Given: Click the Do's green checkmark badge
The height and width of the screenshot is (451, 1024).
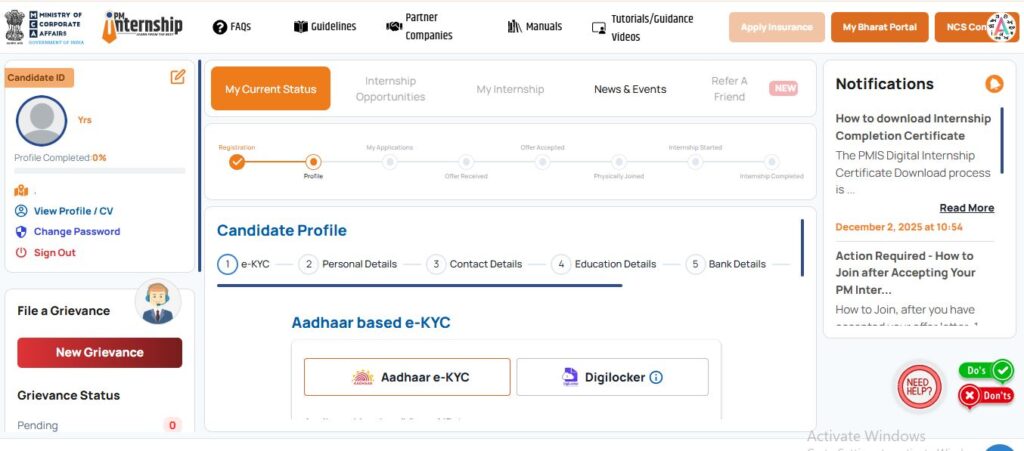Looking at the screenshot, I should [x=986, y=370].
